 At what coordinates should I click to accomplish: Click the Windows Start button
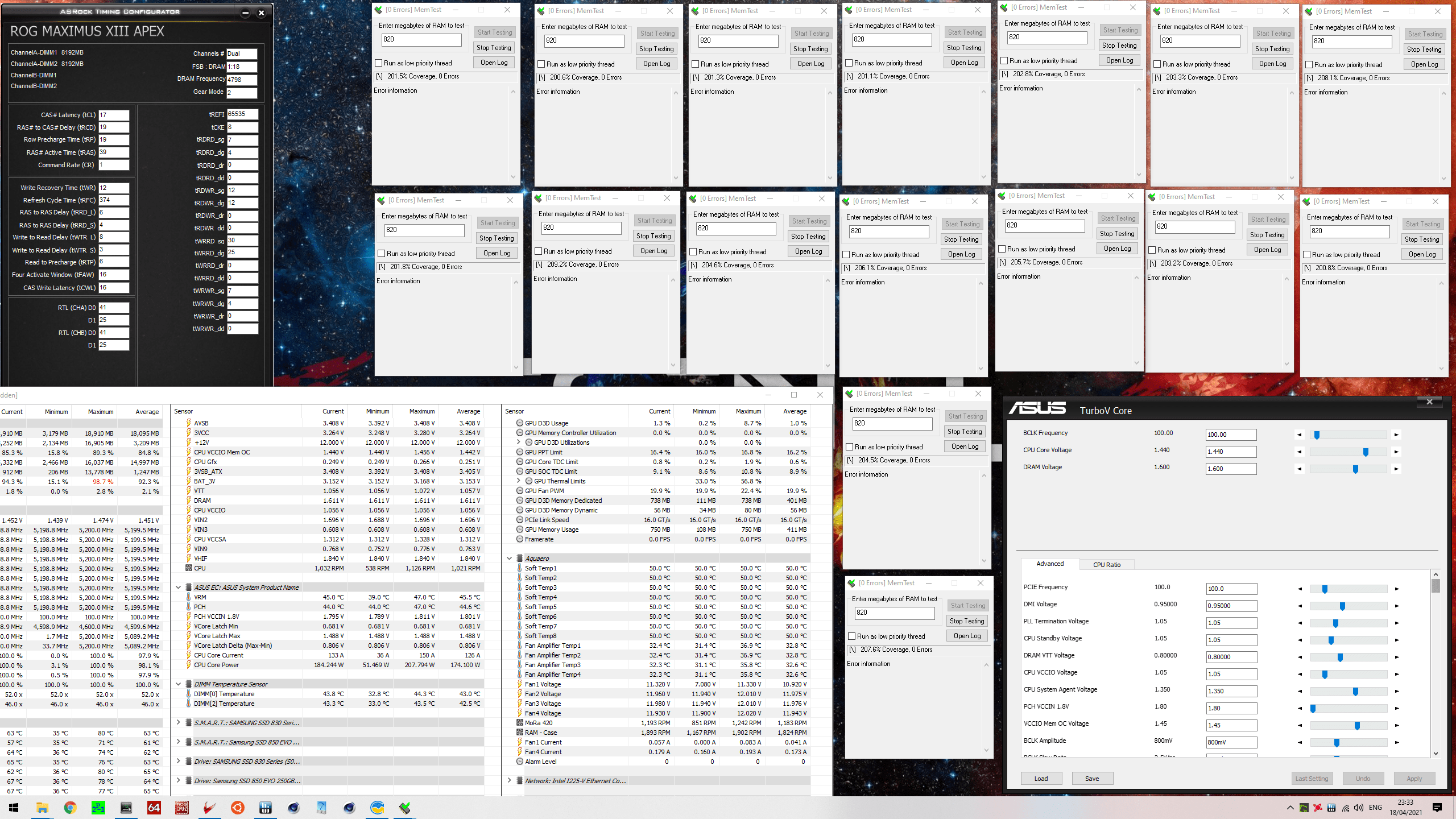click(14, 808)
